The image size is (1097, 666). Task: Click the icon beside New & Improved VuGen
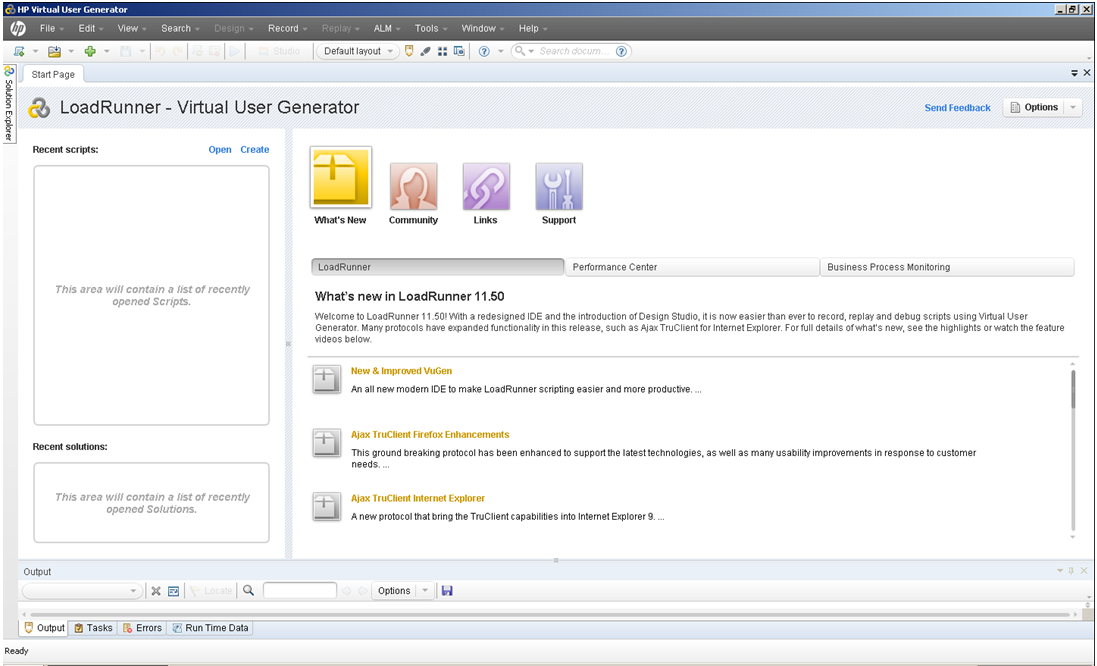[x=327, y=379]
